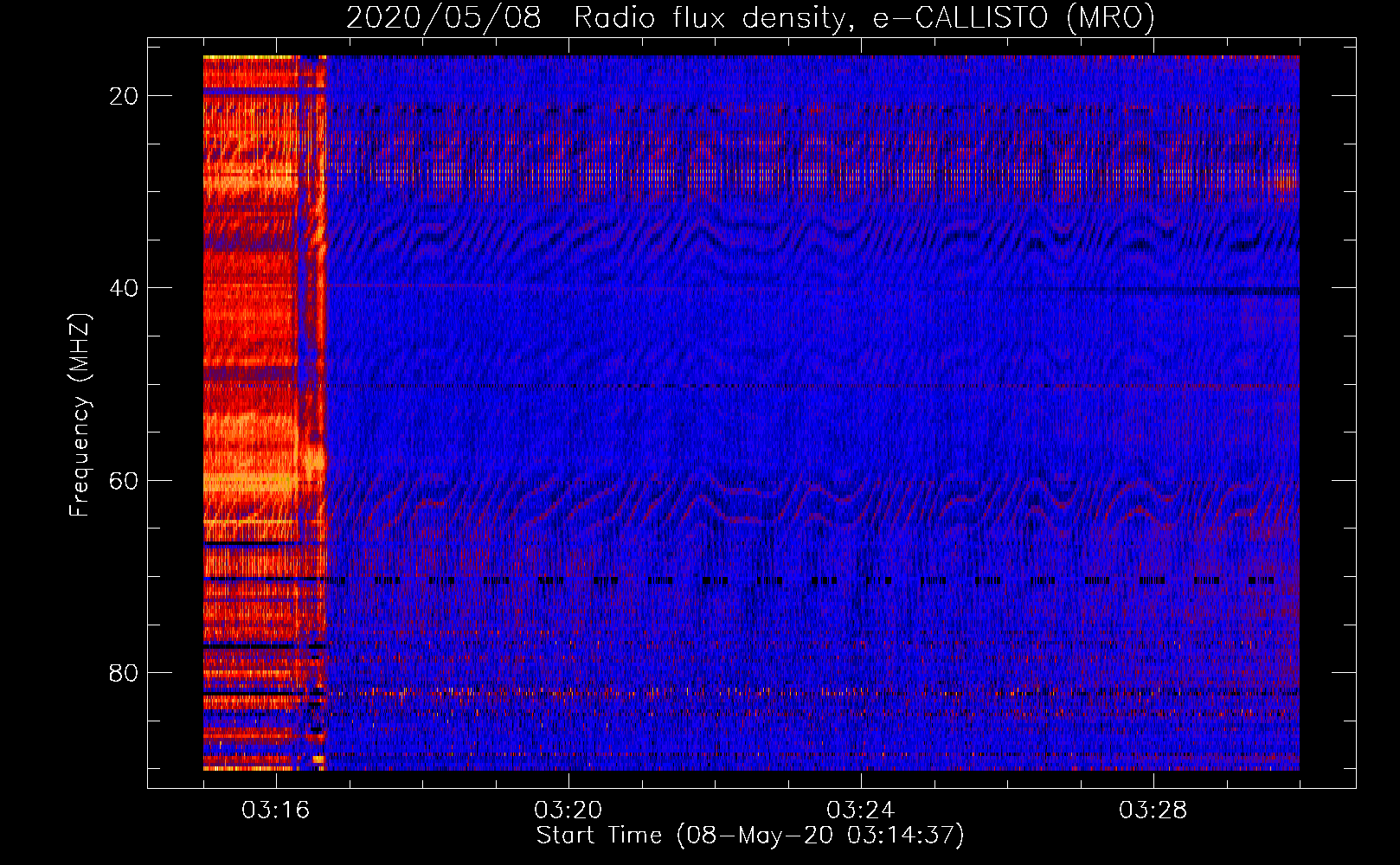Viewport: 1400px width, 865px height.
Task: Click the plot title '2020/05/08 Radio flux density'
Action: tap(750, 17)
